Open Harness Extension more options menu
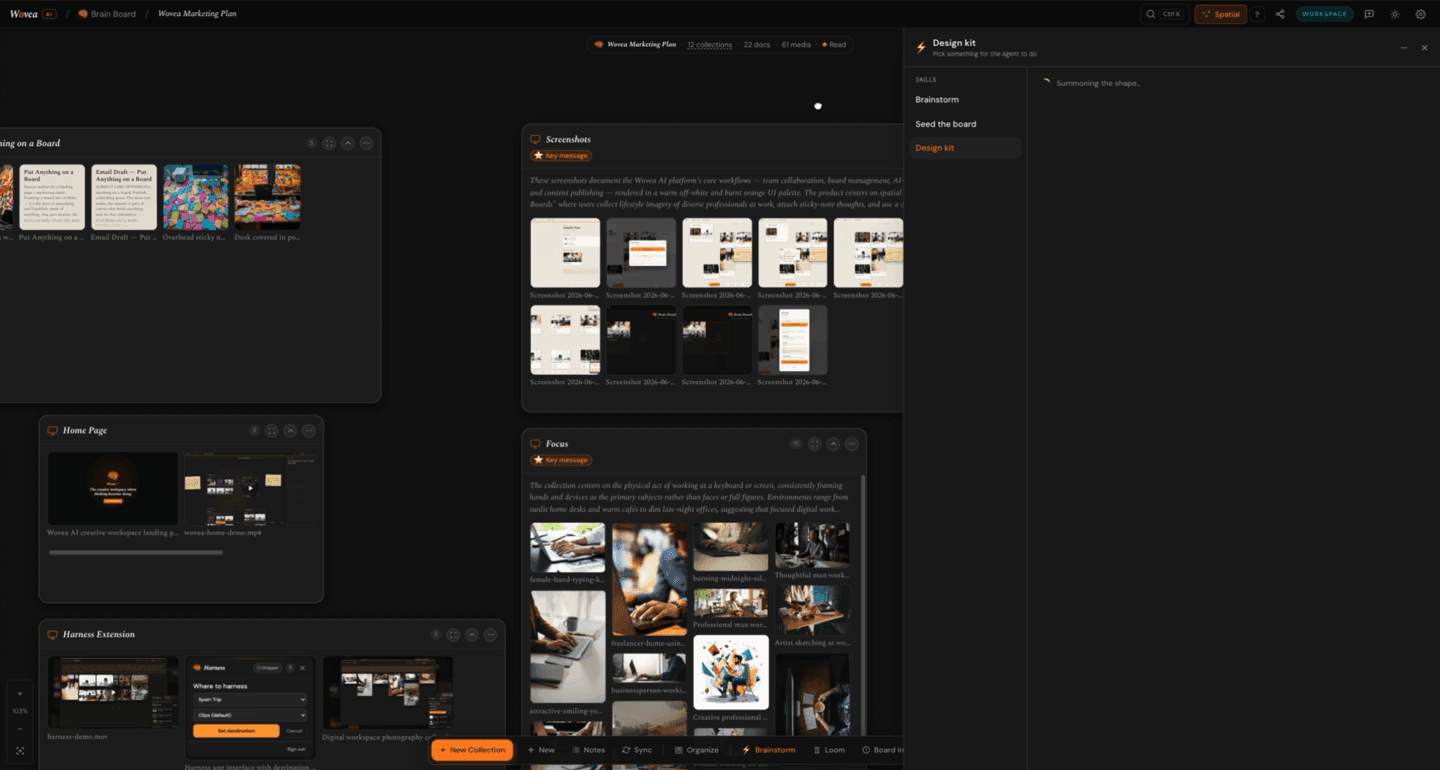The image size is (1440, 770). click(491, 635)
